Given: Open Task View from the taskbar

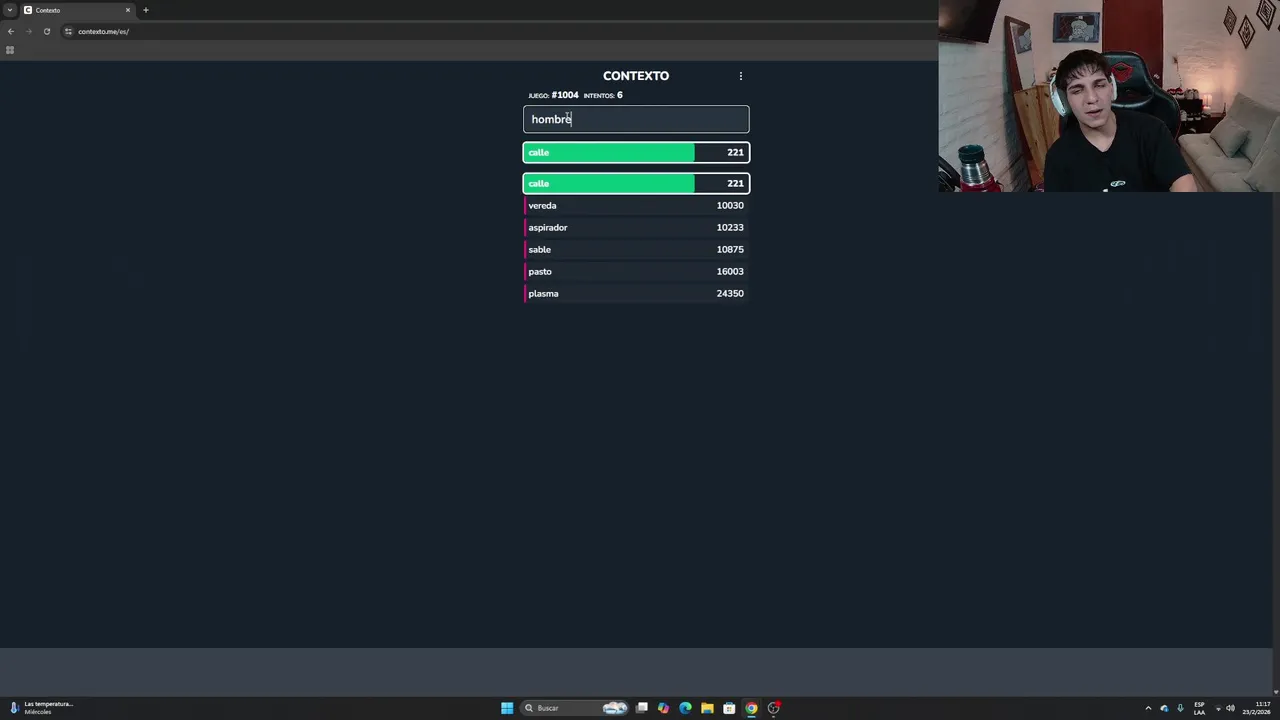Looking at the screenshot, I should (642, 708).
